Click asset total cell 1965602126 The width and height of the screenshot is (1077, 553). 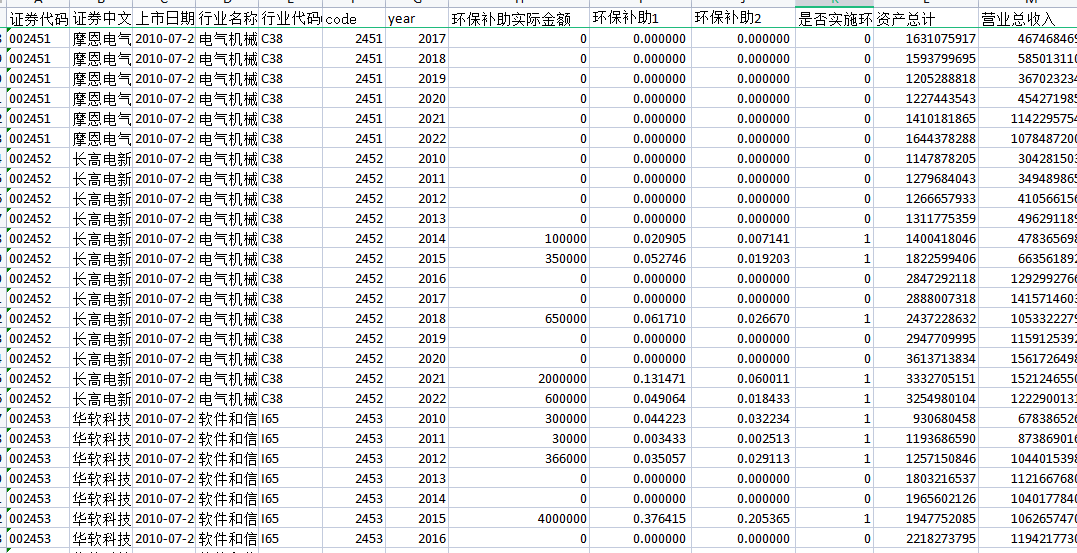pos(927,498)
